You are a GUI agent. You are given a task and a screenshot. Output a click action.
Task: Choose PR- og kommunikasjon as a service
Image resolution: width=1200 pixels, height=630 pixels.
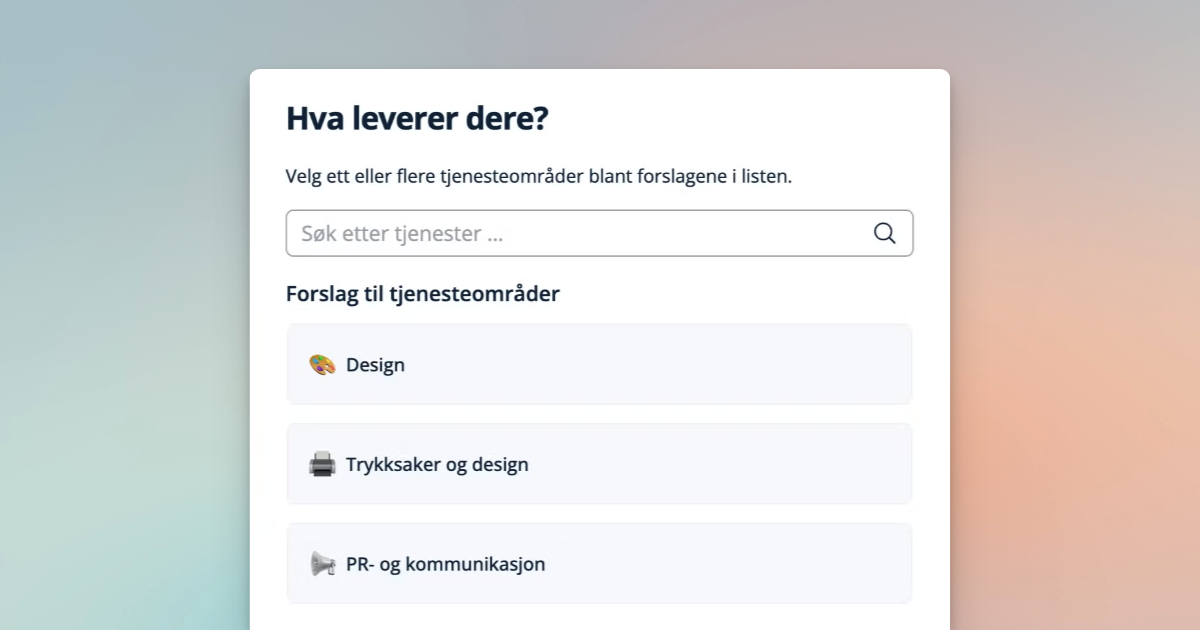599,563
